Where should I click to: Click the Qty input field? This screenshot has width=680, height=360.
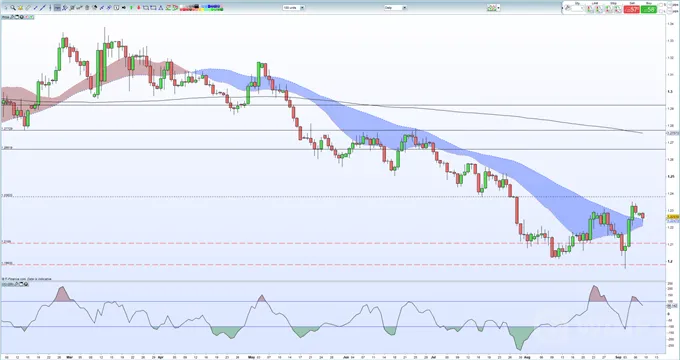(577, 9)
